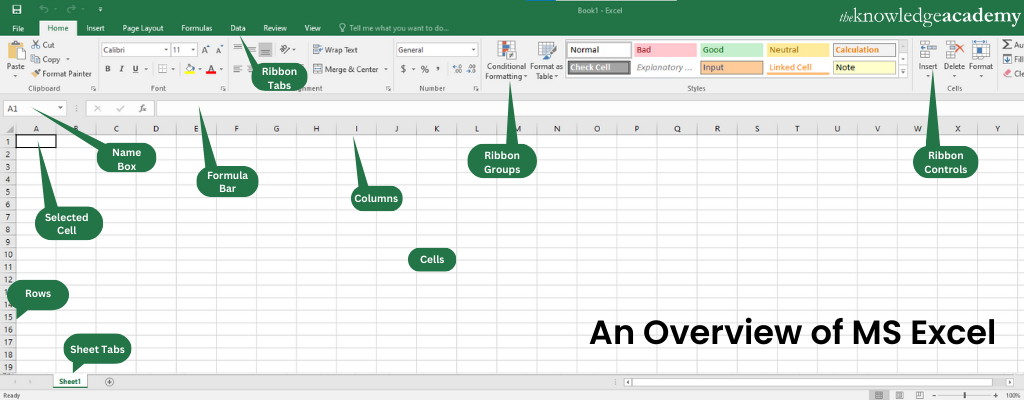Apply the Good cell style
The image size is (1024, 400).
click(x=730, y=49)
